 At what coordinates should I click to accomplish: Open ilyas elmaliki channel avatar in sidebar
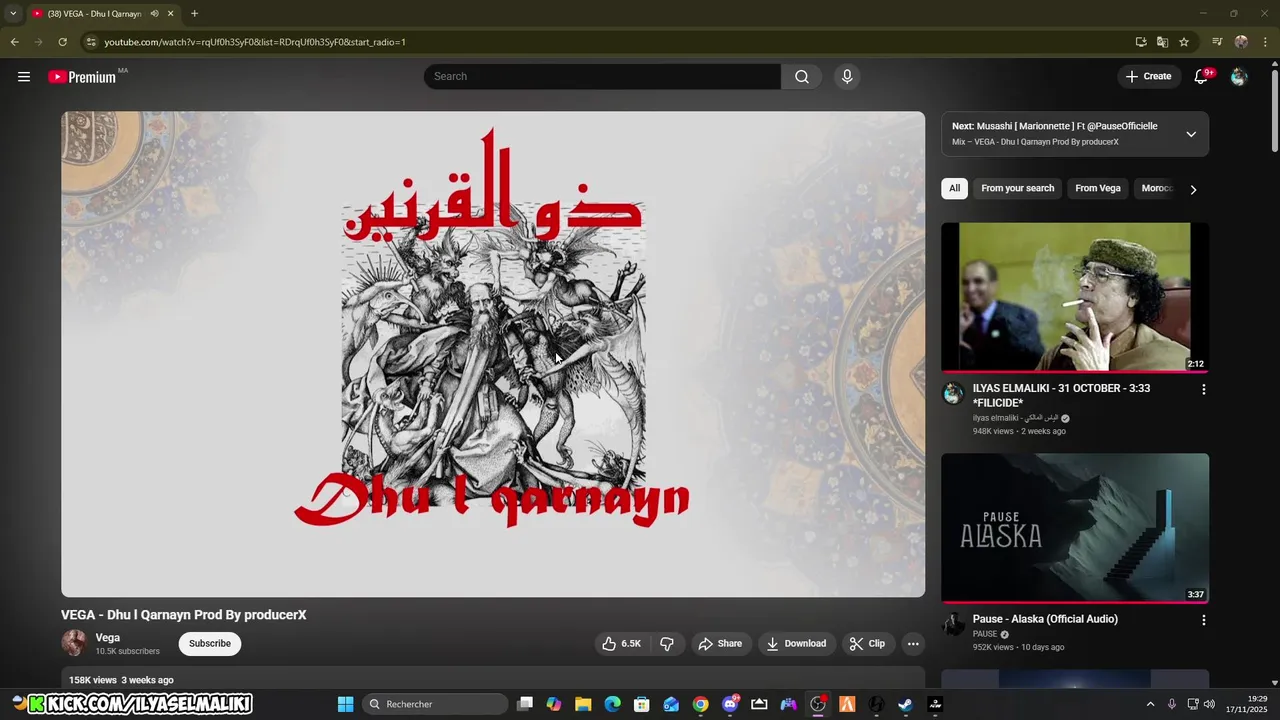click(954, 393)
